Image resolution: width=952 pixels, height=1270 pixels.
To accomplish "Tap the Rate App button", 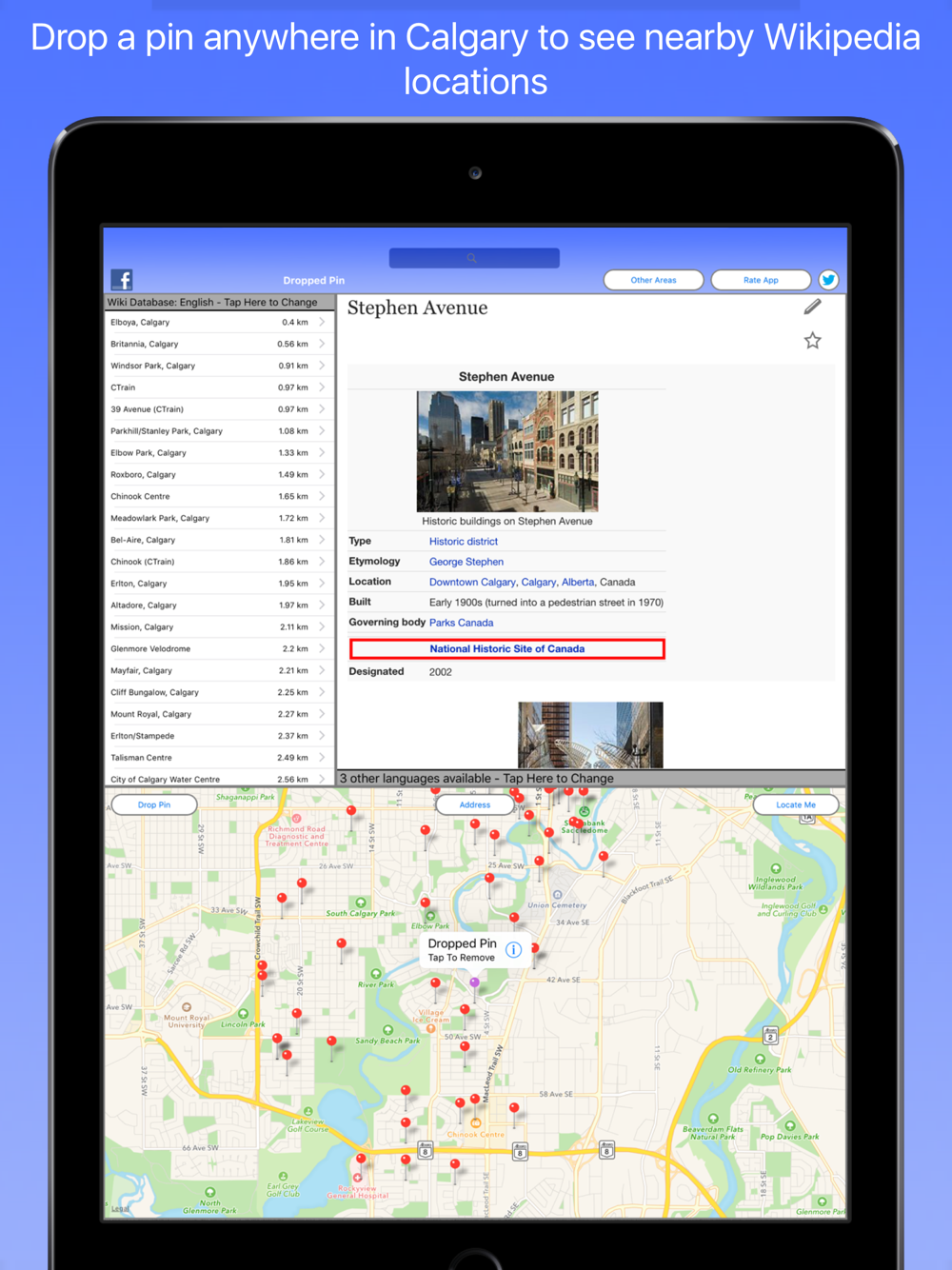I will [761, 280].
